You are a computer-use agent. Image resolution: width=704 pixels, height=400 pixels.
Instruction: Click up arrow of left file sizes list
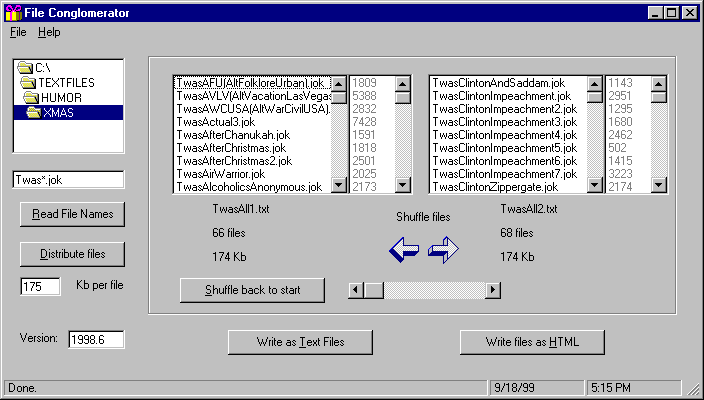pyautogui.click(x=403, y=84)
